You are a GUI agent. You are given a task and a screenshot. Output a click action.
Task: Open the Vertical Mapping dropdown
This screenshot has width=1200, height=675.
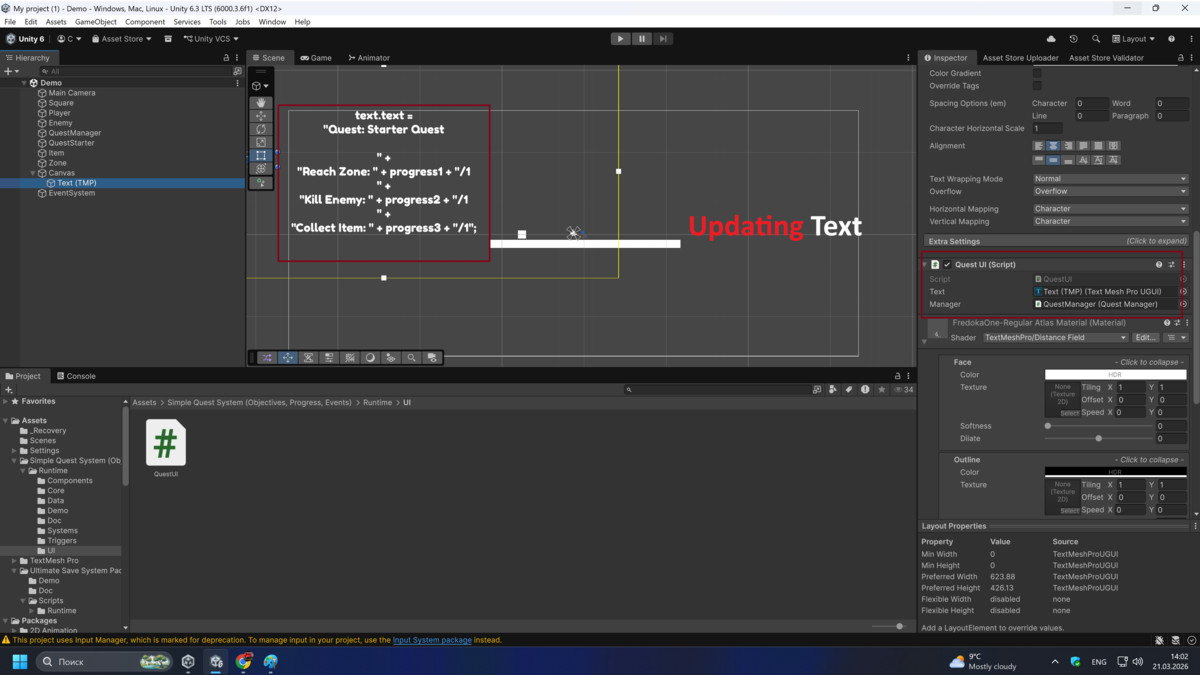coord(1110,221)
